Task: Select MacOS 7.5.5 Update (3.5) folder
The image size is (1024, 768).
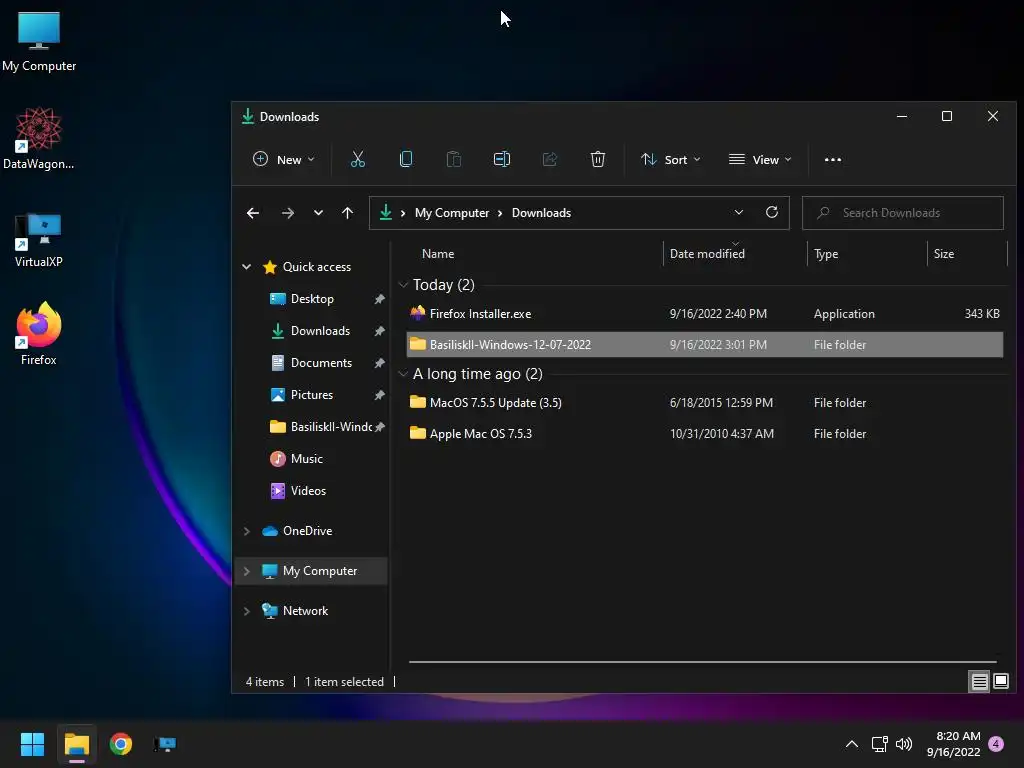Action: [705, 403]
